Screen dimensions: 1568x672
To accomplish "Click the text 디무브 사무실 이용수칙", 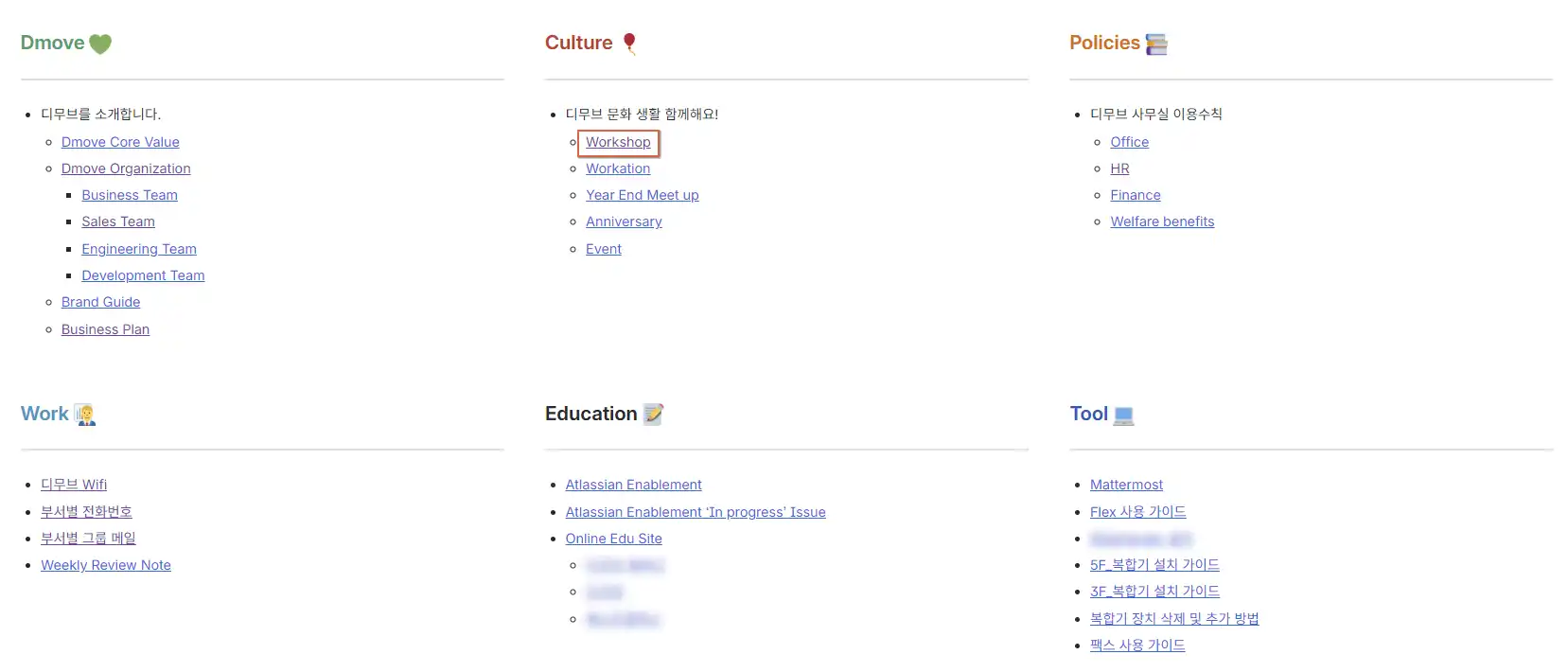I will pyautogui.click(x=1155, y=114).
